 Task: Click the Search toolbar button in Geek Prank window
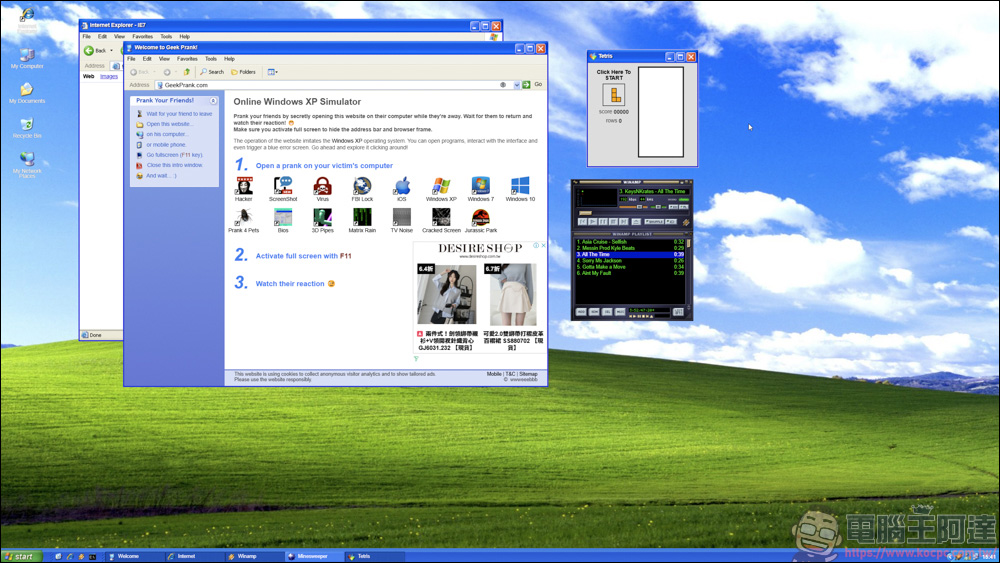click(212, 72)
